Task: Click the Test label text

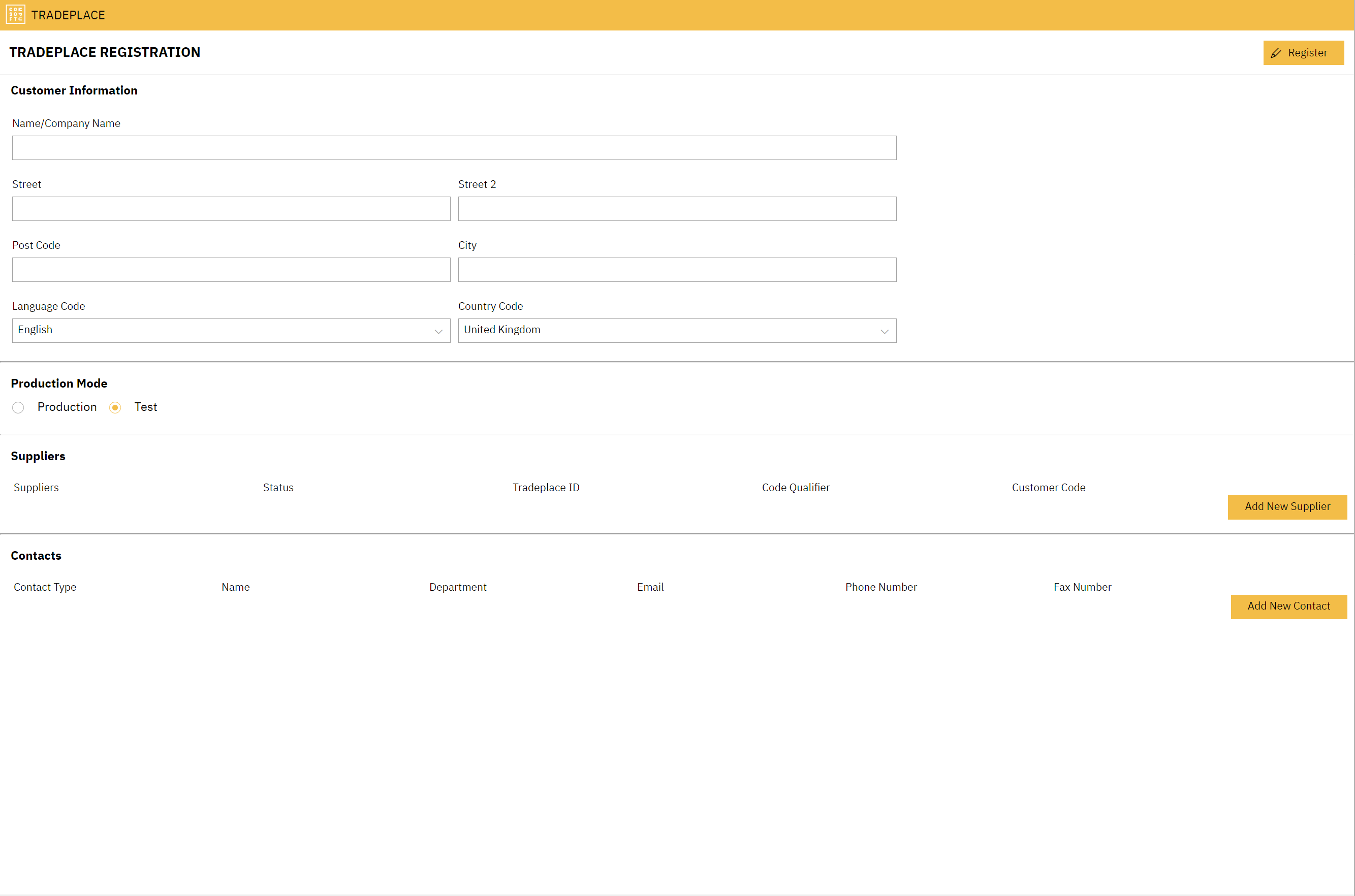Action: [x=146, y=407]
